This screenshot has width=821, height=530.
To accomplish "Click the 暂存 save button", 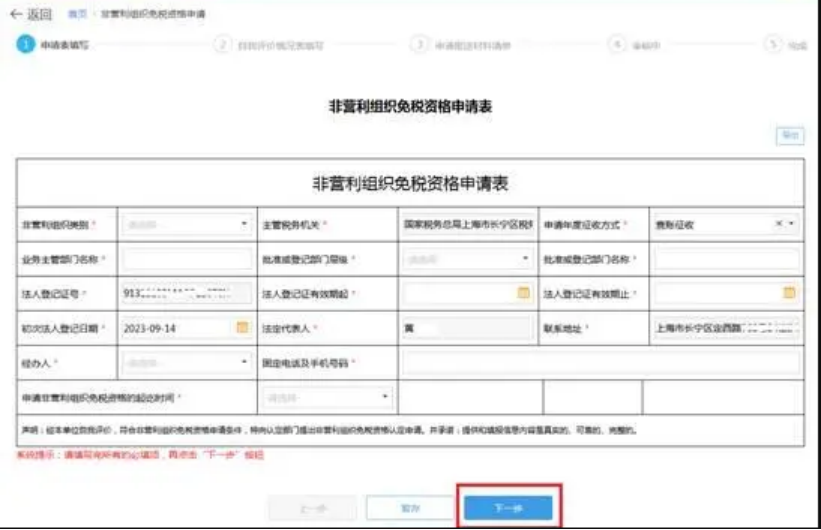I will pos(410,509).
